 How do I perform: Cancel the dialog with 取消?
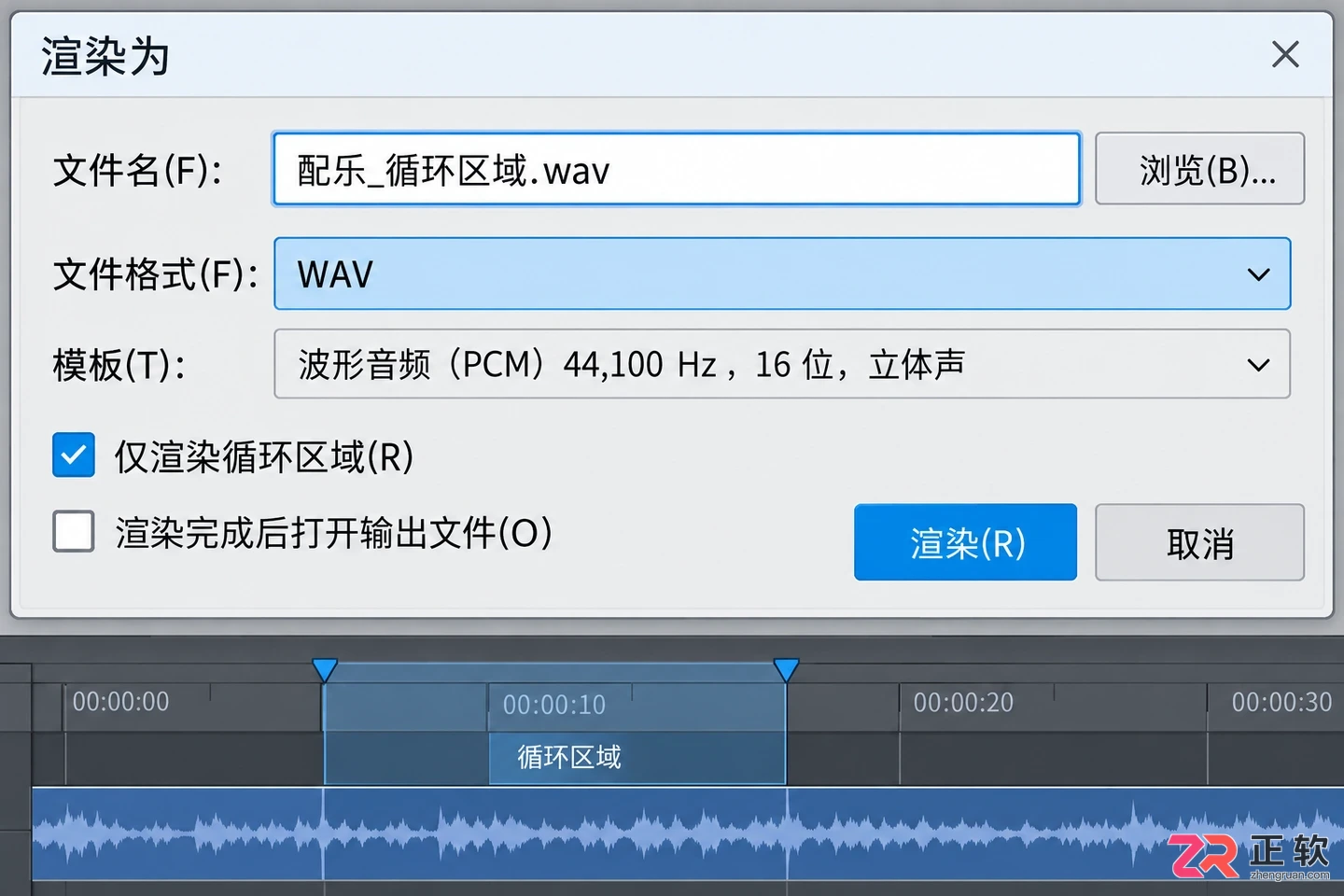click(x=1199, y=542)
